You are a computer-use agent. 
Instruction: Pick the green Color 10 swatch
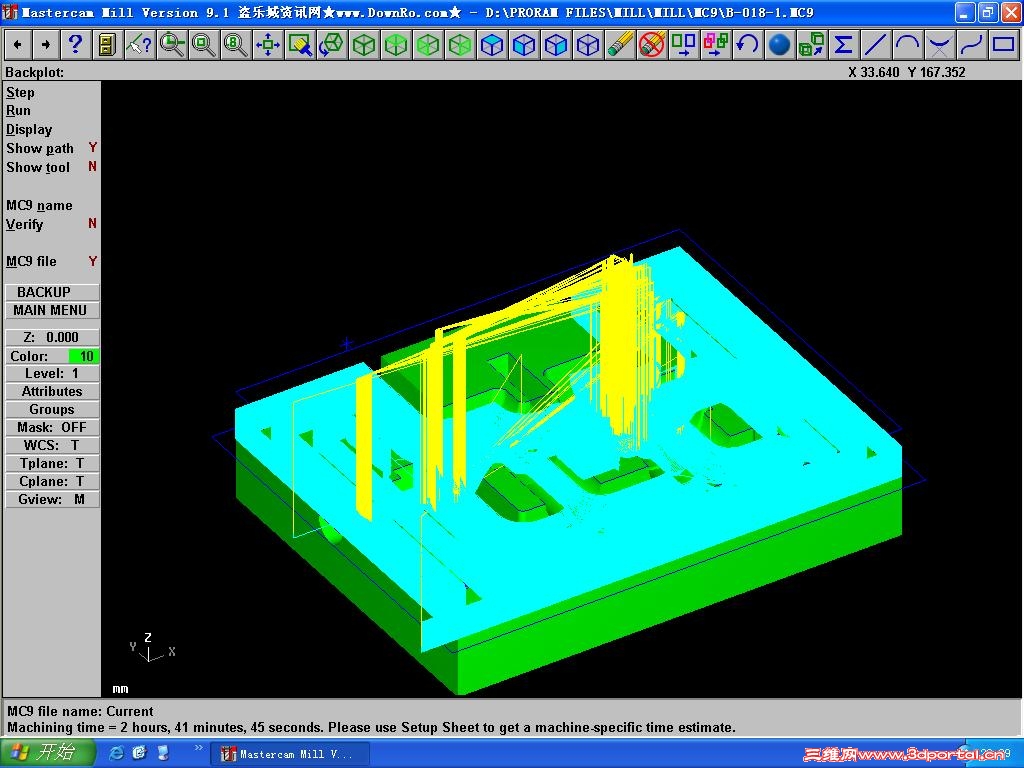[84, 356]
